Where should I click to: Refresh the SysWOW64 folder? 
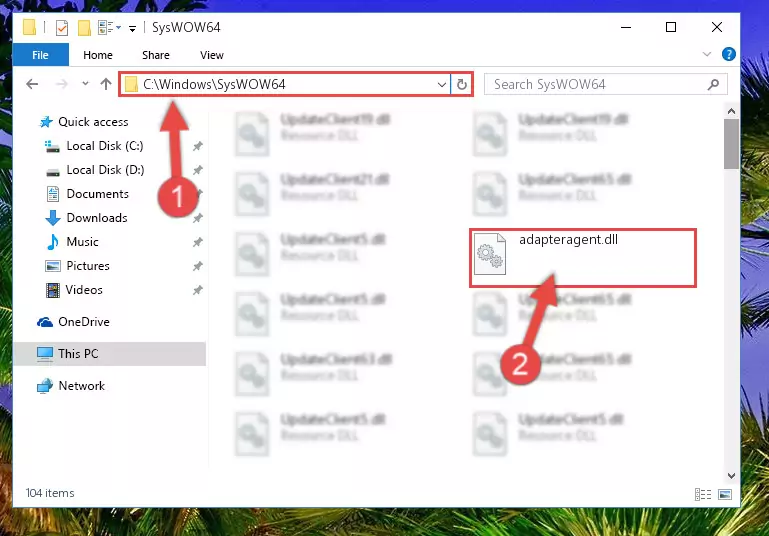pyautogui.click(x=461, y=84)
